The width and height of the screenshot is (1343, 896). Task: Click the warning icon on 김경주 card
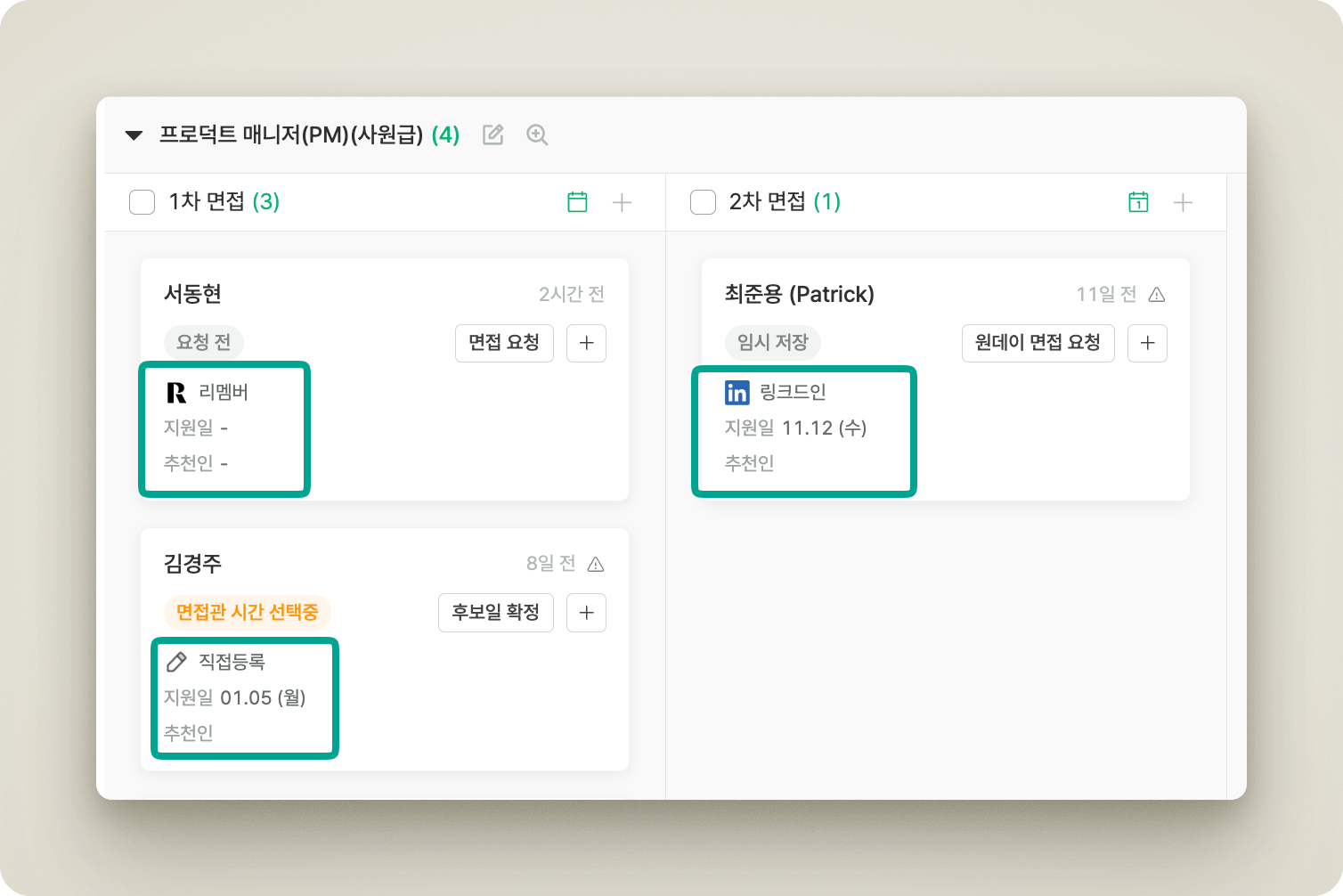pos(597,565)
